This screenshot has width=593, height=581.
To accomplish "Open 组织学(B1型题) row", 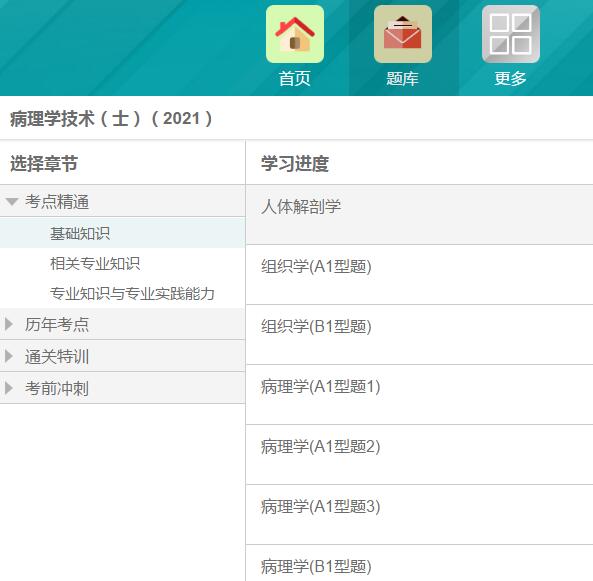I will [419, 335].
